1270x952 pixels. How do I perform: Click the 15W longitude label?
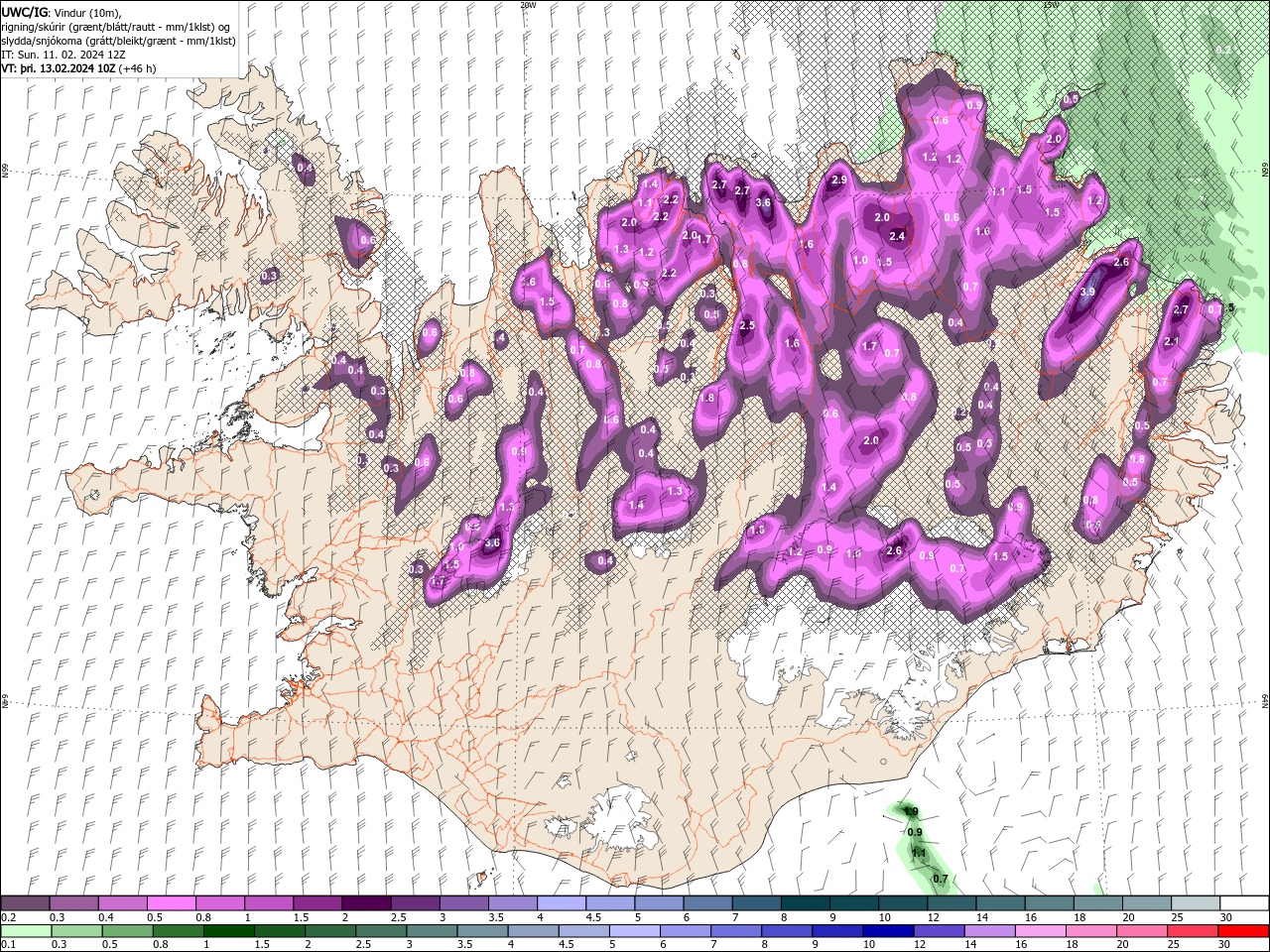coord(1051,5)
